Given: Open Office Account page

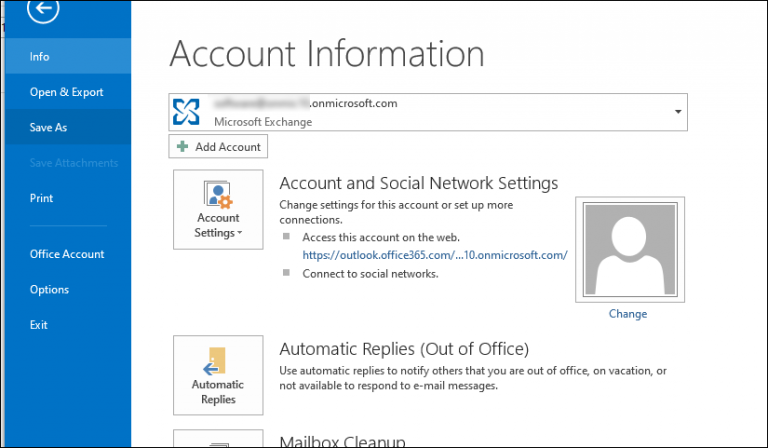Looking at the screenshot, I should pyautogui.click(x=68, y=254).
